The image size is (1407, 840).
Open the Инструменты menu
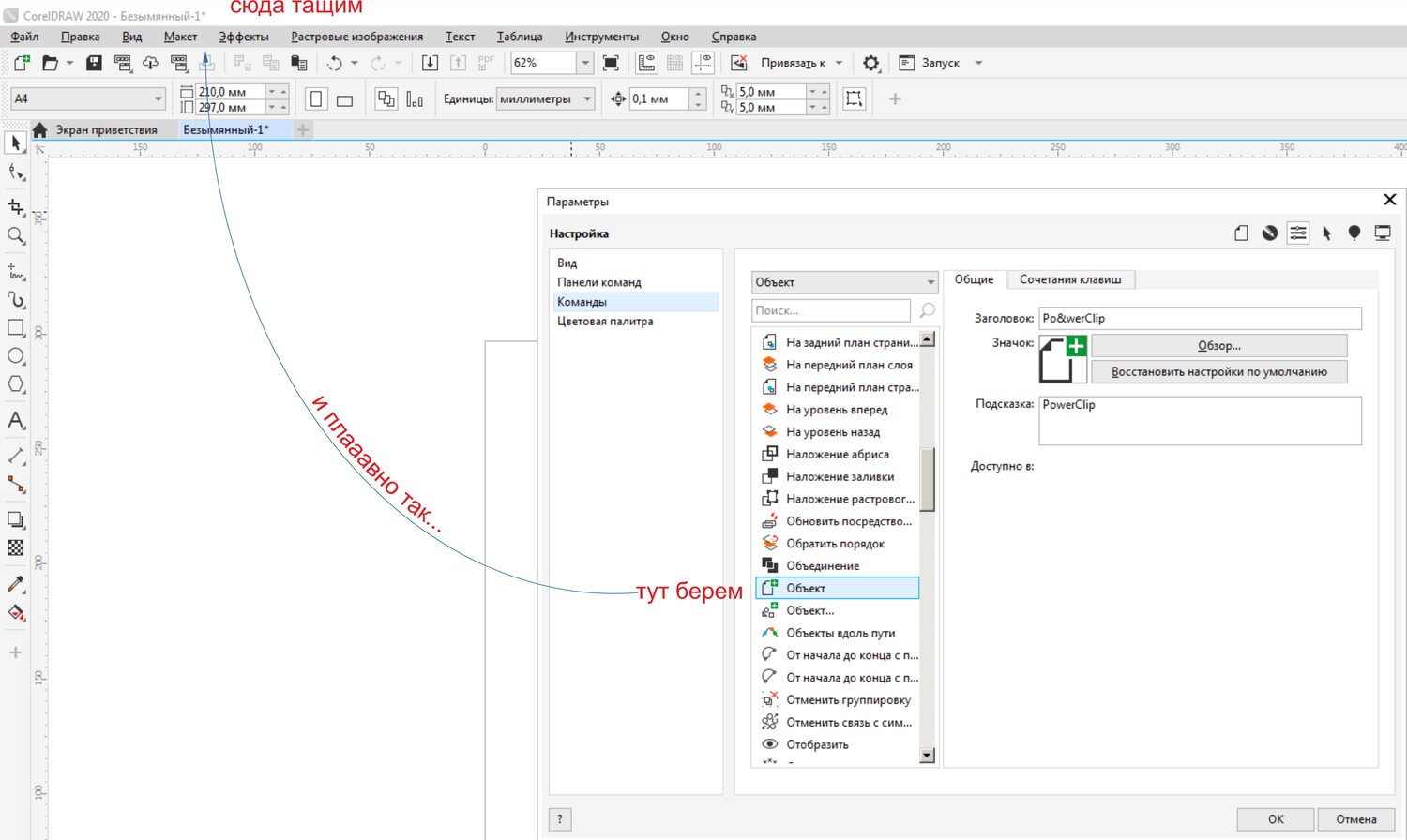click(x=601, y=37)
